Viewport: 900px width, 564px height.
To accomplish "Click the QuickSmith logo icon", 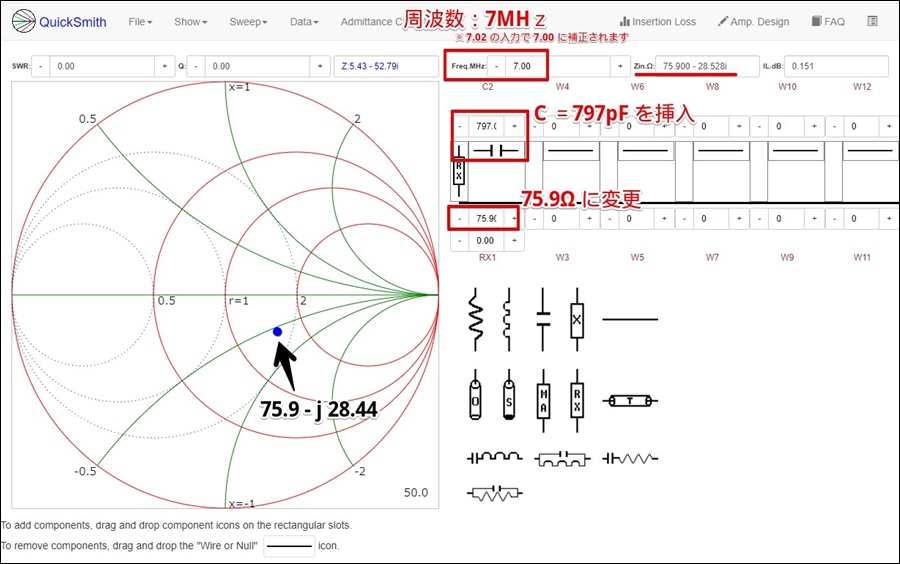I will pyautogui.click(x=24, y=21).
